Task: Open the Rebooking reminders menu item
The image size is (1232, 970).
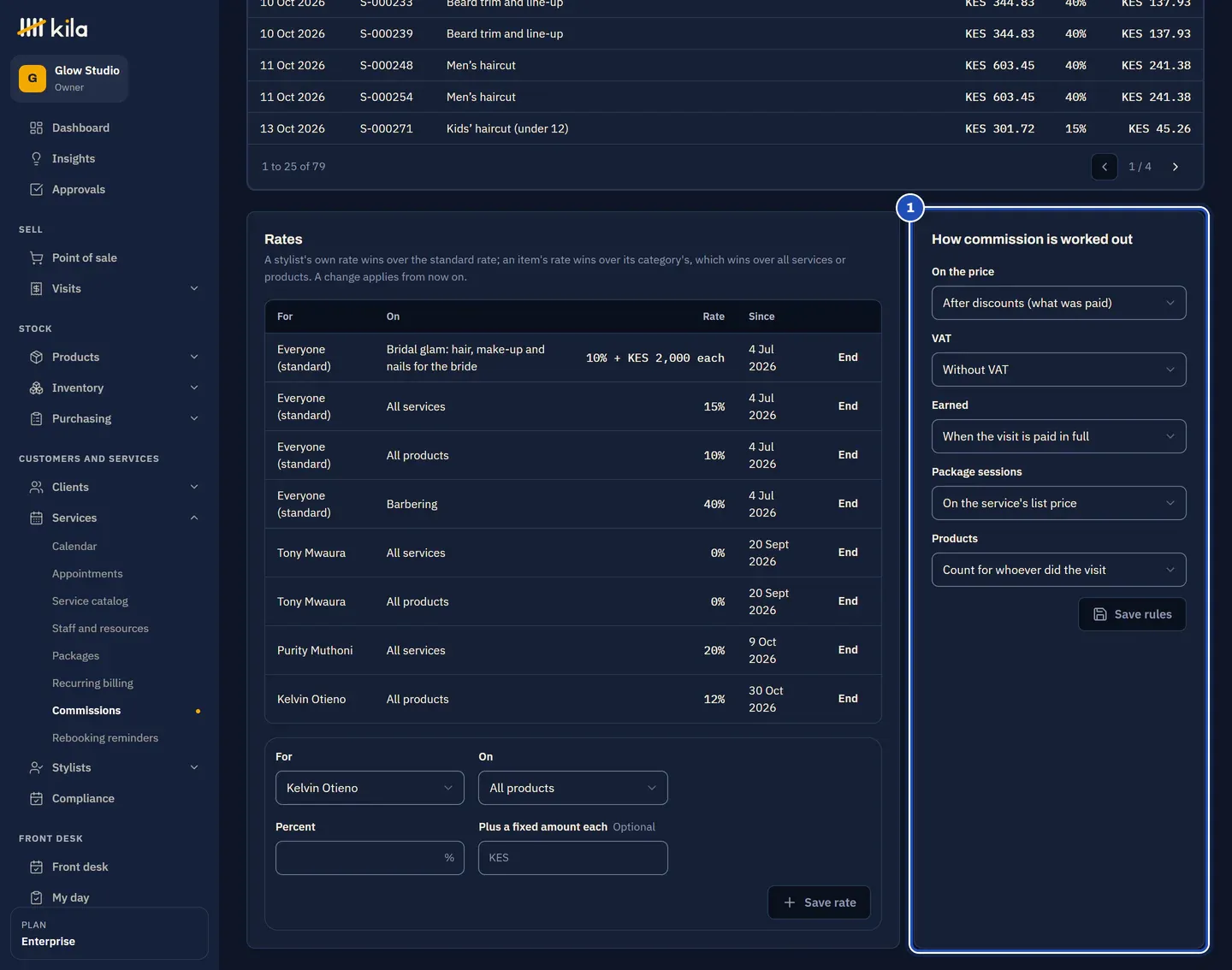Action: pos(105,738)
